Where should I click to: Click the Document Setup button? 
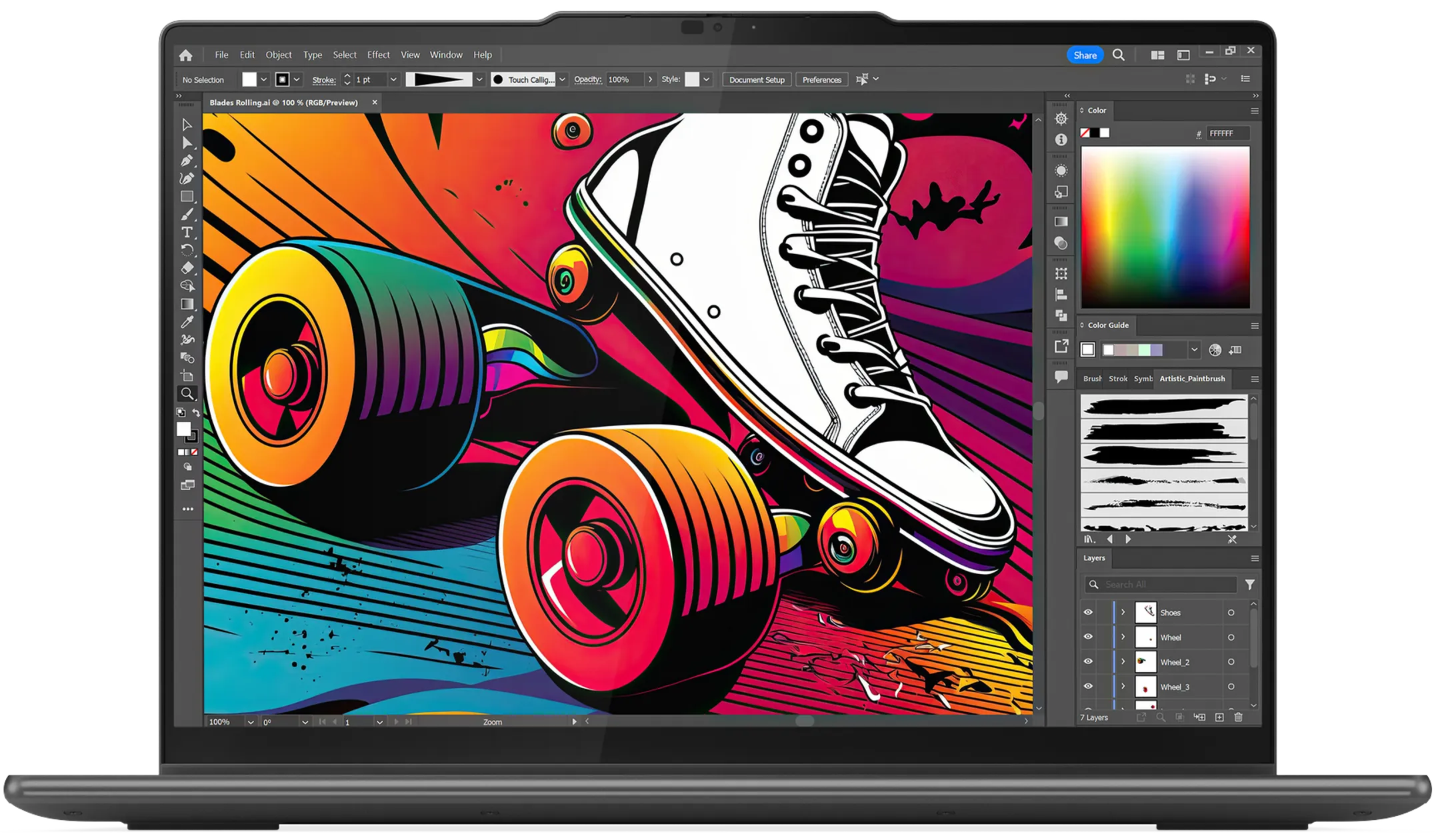(x=757, y=80)
